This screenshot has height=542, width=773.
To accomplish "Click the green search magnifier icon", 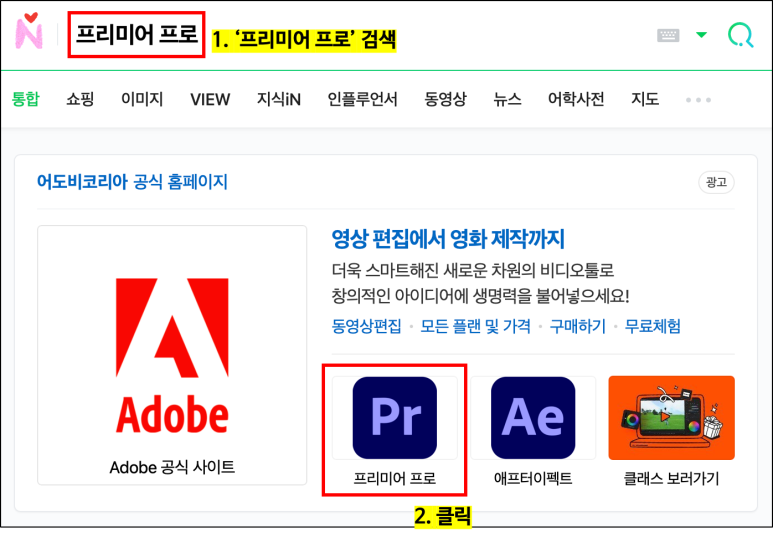I will tap(740, 35).
